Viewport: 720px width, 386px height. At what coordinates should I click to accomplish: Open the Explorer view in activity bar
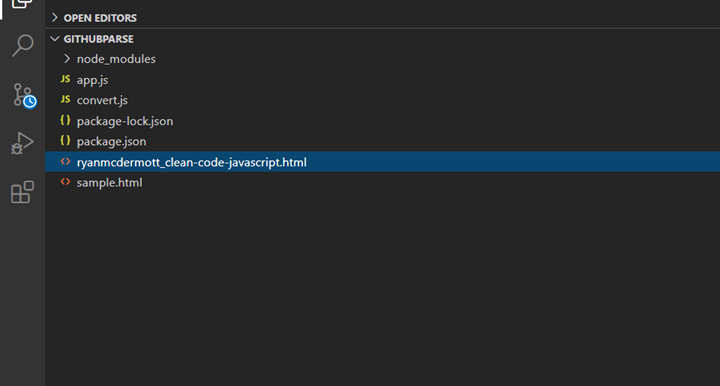22,4
